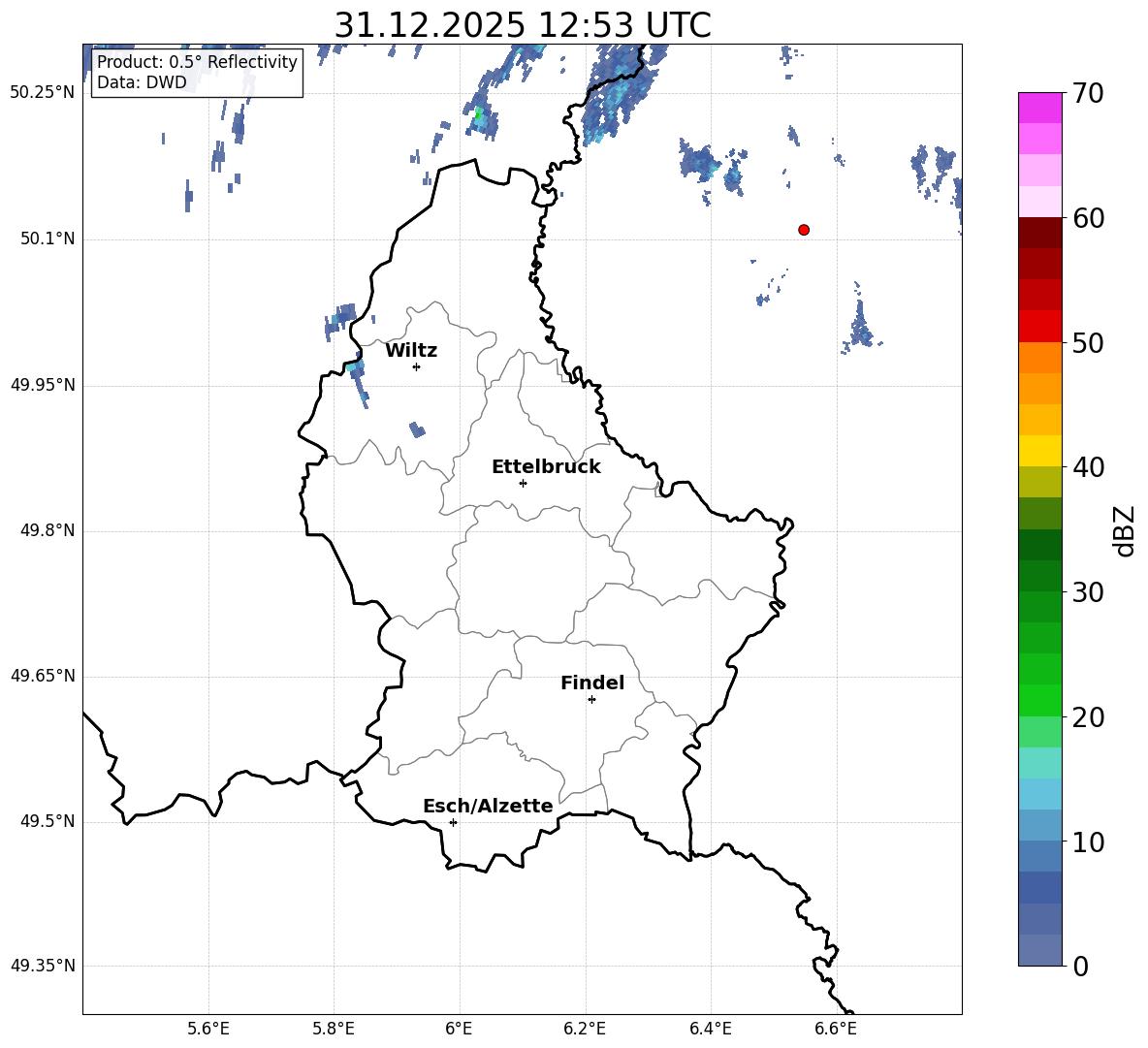Click the small radar echo south of Wiltz

click(417, 429)
